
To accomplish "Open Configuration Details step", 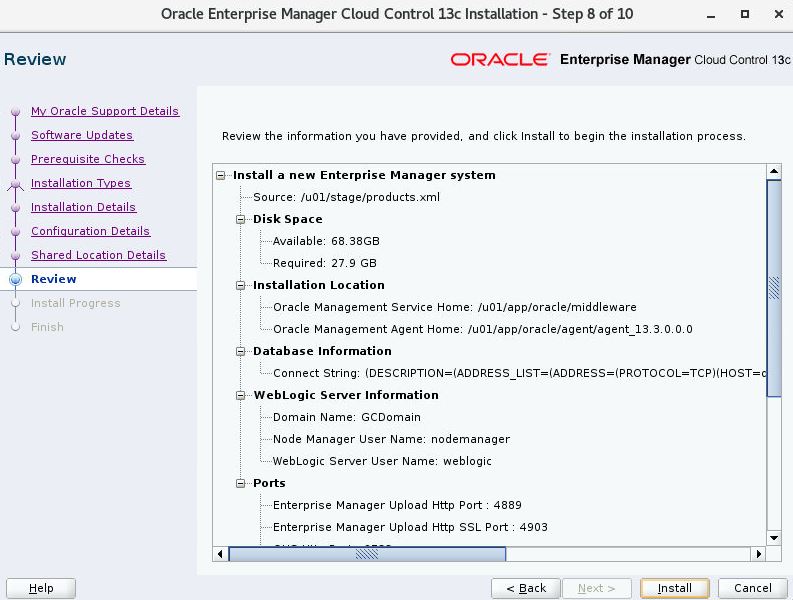I will pos(90,231).
